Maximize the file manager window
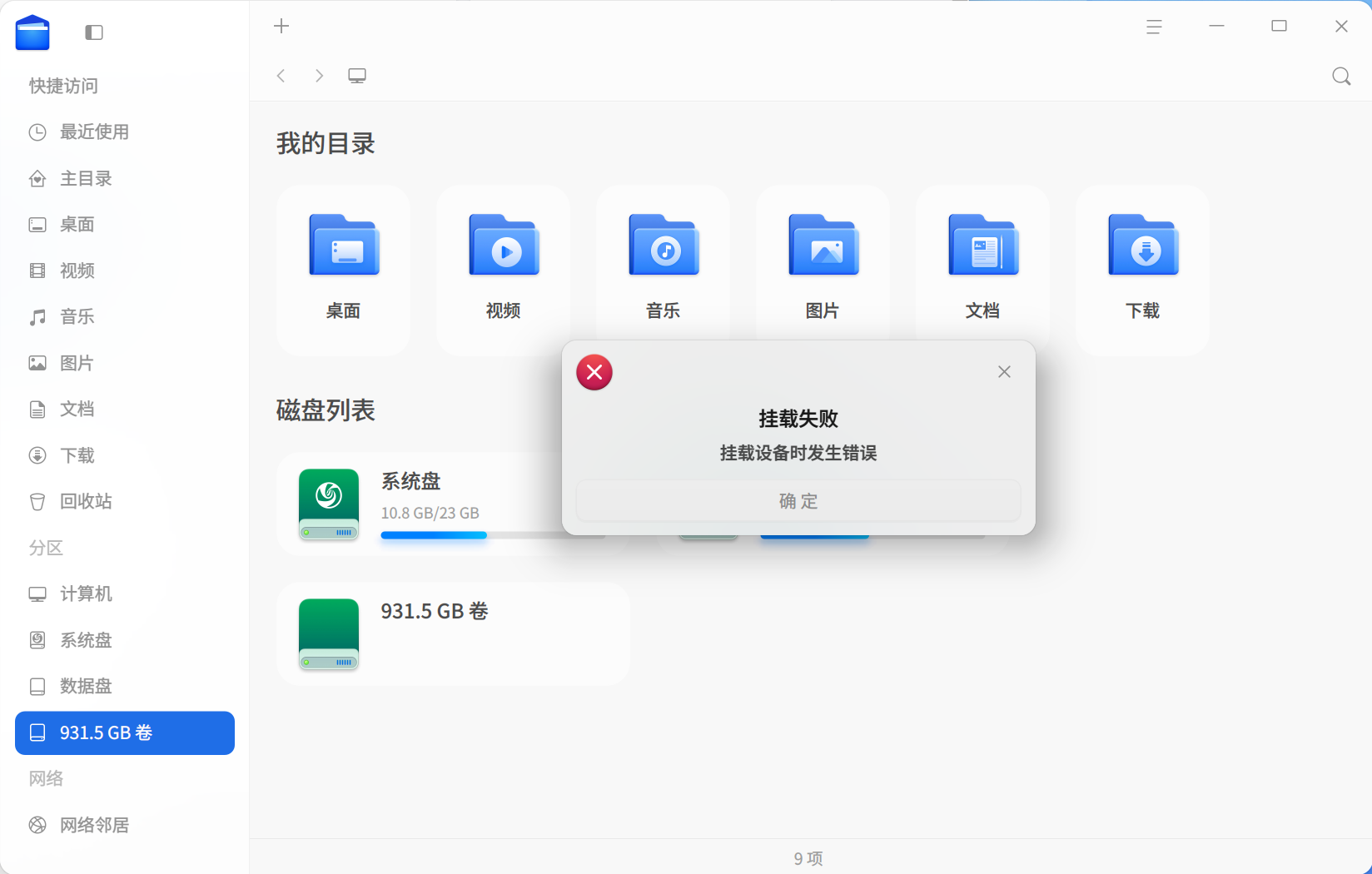 pos(1279,27)
